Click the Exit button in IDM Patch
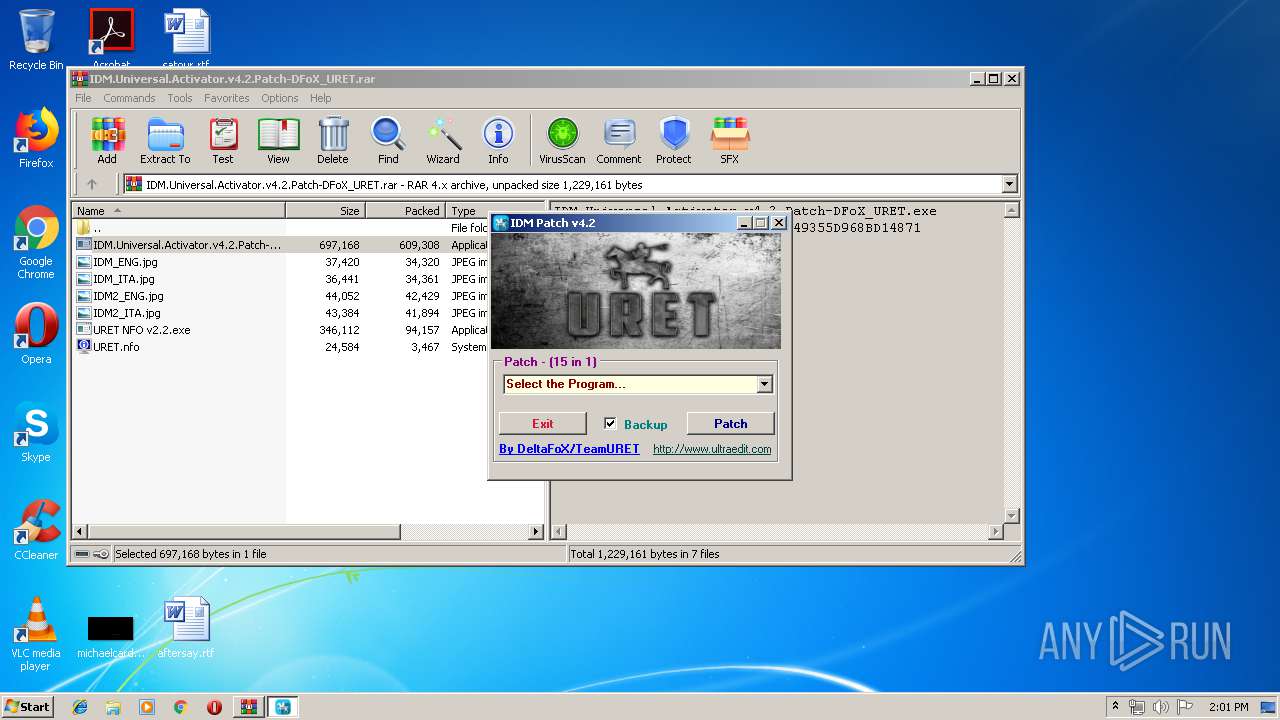 [543, 423]
